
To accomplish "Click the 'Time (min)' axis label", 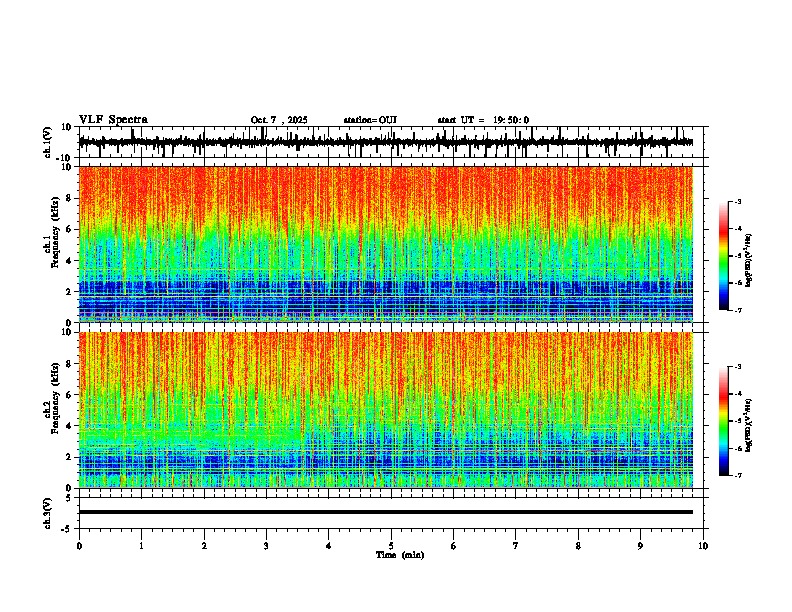I will coord(400,555).
